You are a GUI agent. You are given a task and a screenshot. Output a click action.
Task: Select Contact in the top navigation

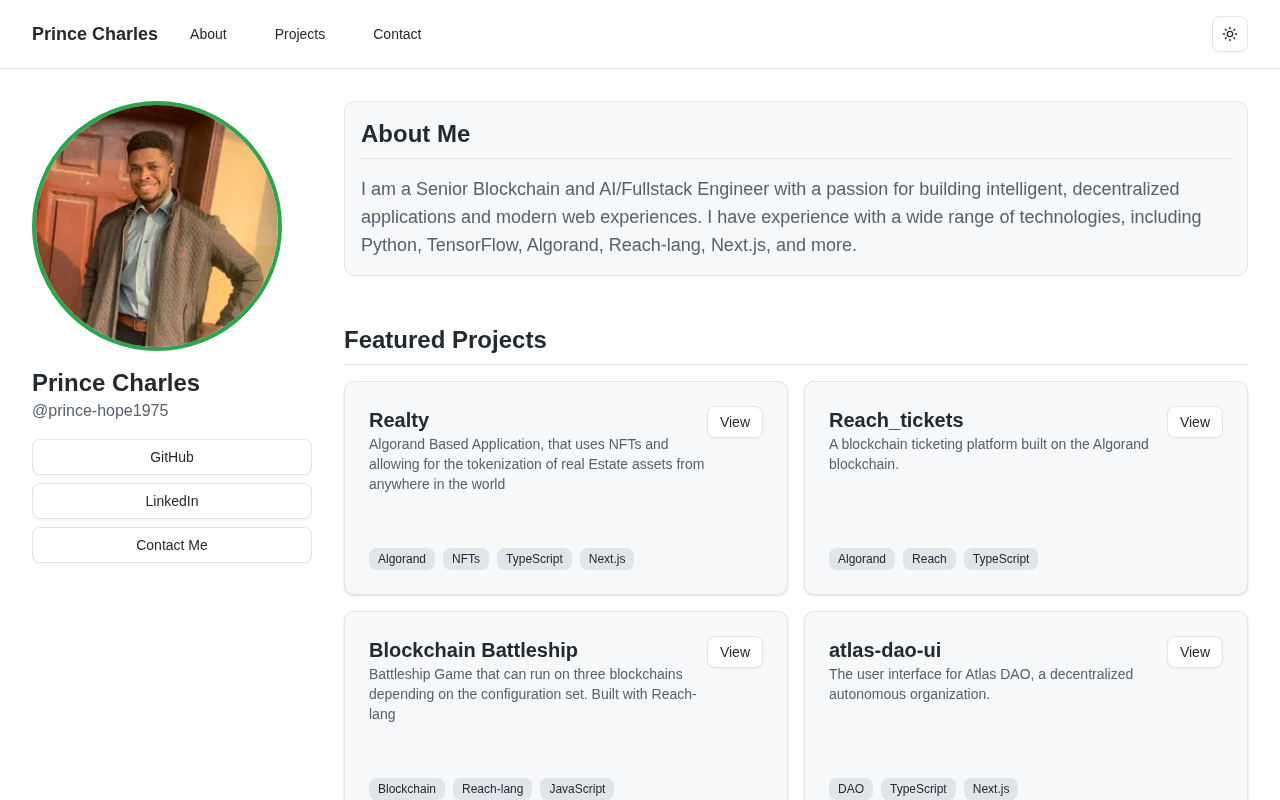pyautogui.click(x=397, y=34)
